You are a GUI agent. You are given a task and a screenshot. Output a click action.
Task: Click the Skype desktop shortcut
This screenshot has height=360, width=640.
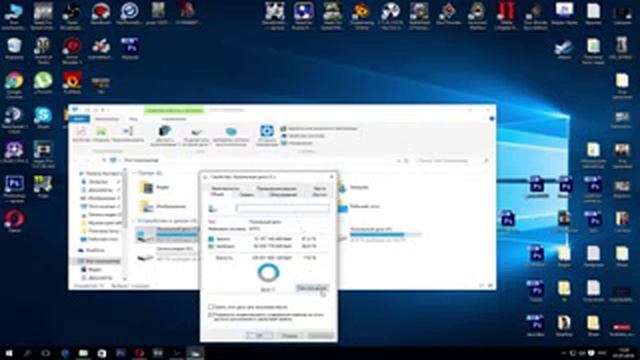pos(43,118)
